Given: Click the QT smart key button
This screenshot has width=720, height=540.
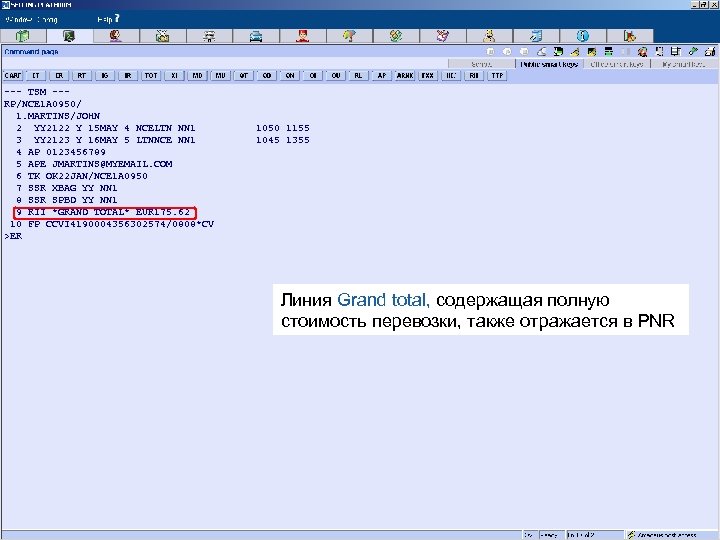Looking at the screenshot, I should [243, 76].
